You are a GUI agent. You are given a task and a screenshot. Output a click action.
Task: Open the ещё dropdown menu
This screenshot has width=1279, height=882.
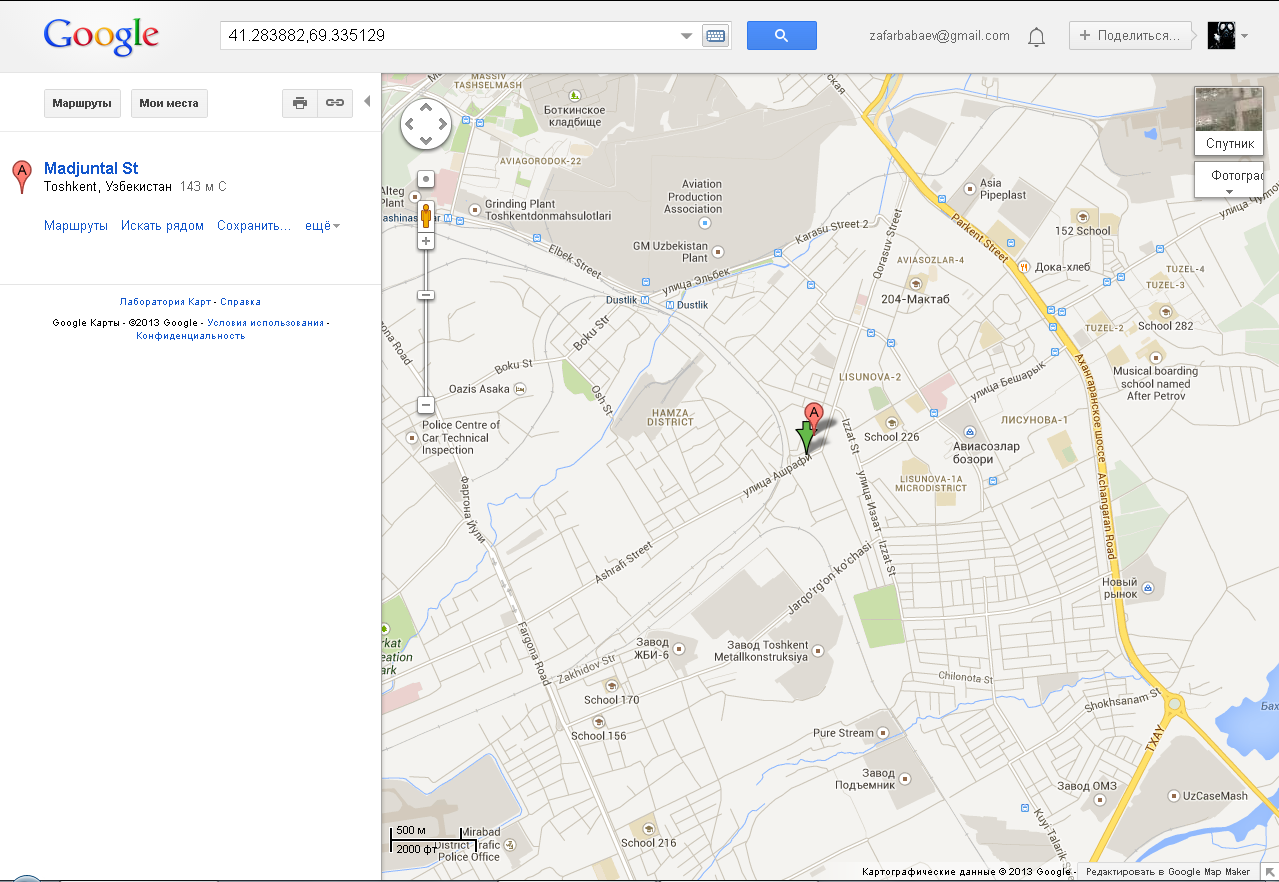(322, 226)
